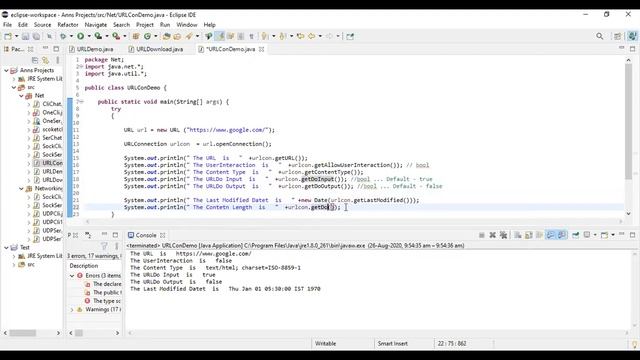Toggle Show Console When Standard Out Changes
The width and height of the screenshot is (640, 360).
tap(551, 235)
